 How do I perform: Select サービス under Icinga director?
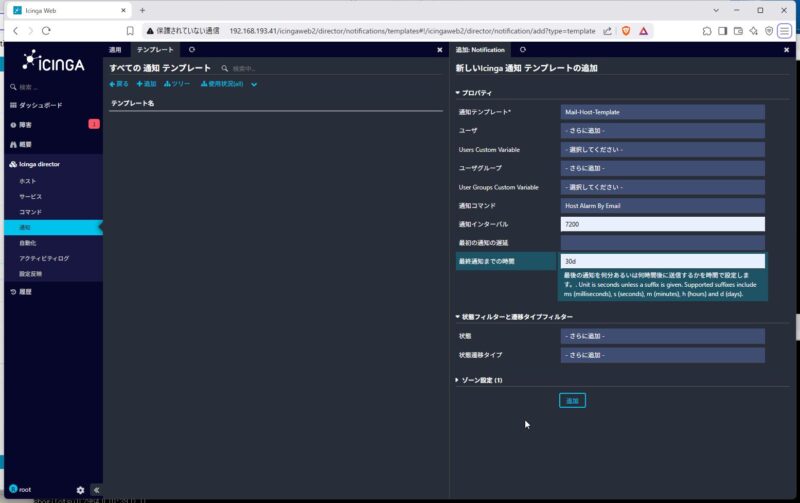point(31,196)
